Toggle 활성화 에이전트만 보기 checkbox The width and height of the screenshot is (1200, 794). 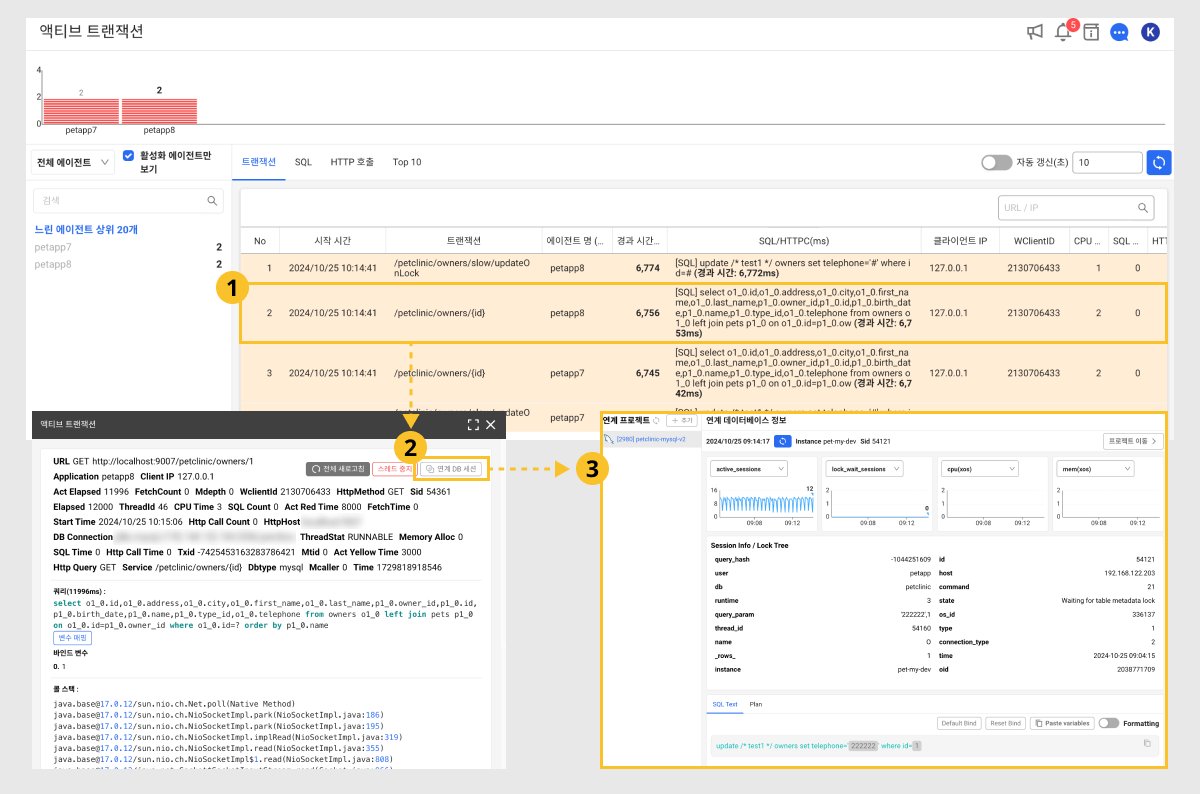click(x=128, y=156)
